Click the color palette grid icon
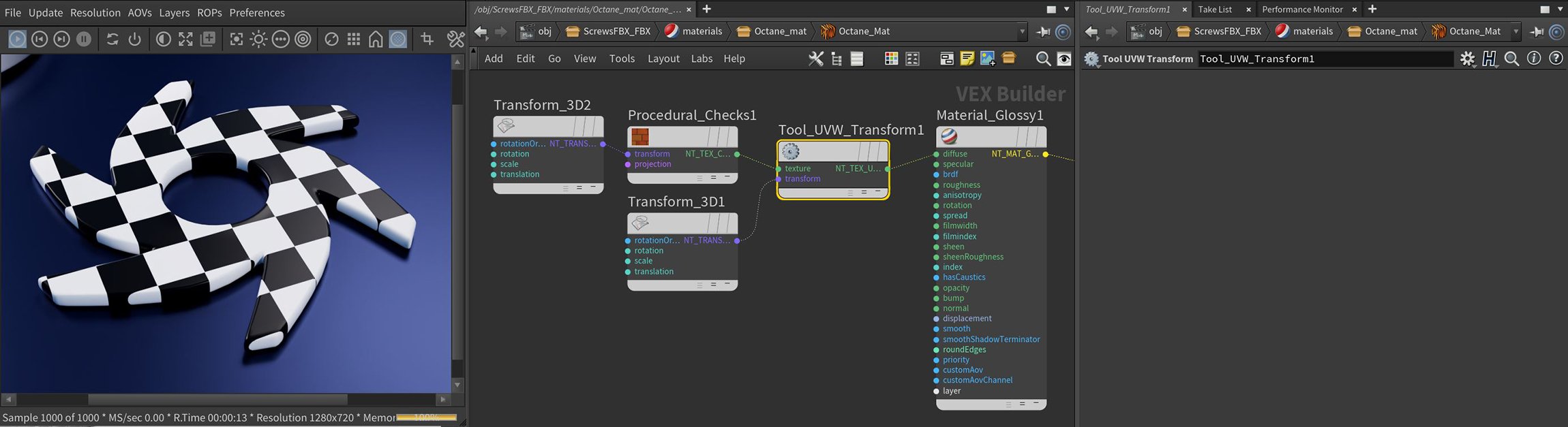1568x427 pixels. point(891,59)
